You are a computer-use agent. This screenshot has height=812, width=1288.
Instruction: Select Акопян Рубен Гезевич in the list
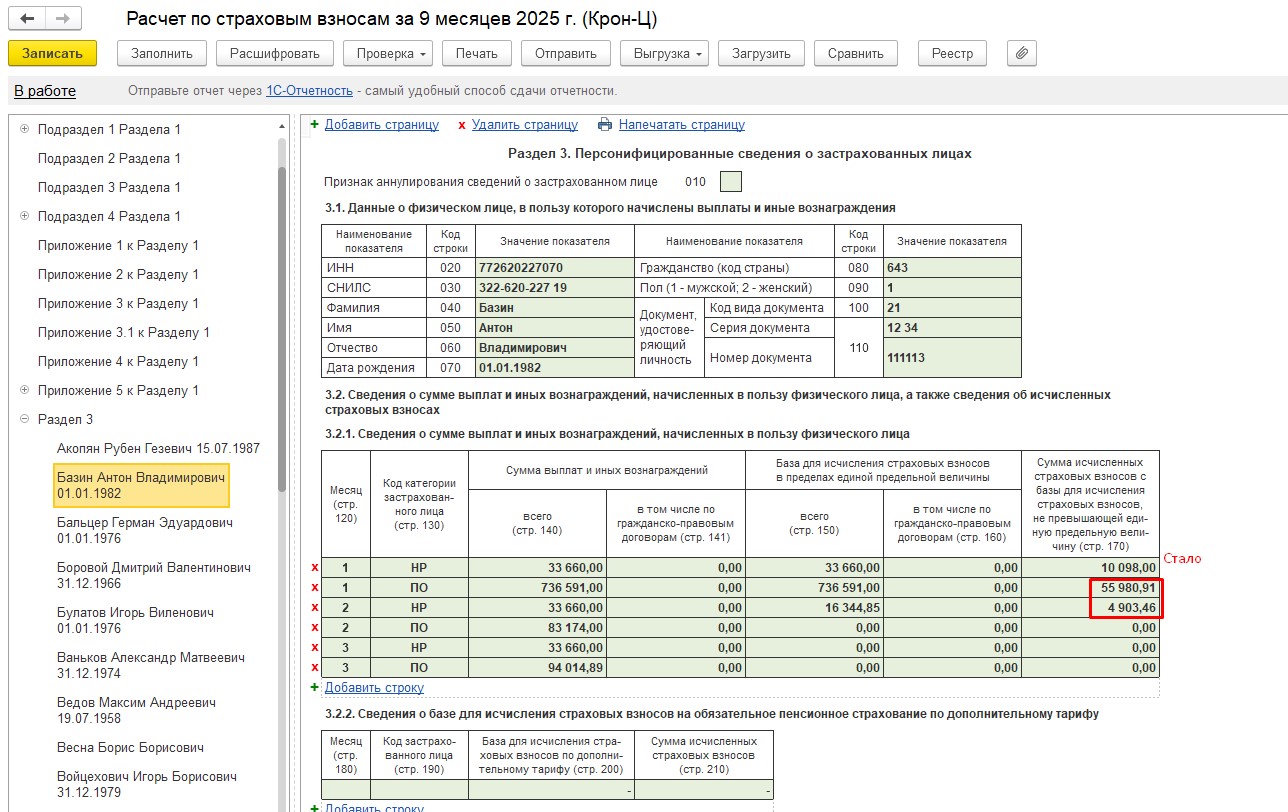[158, 448]
